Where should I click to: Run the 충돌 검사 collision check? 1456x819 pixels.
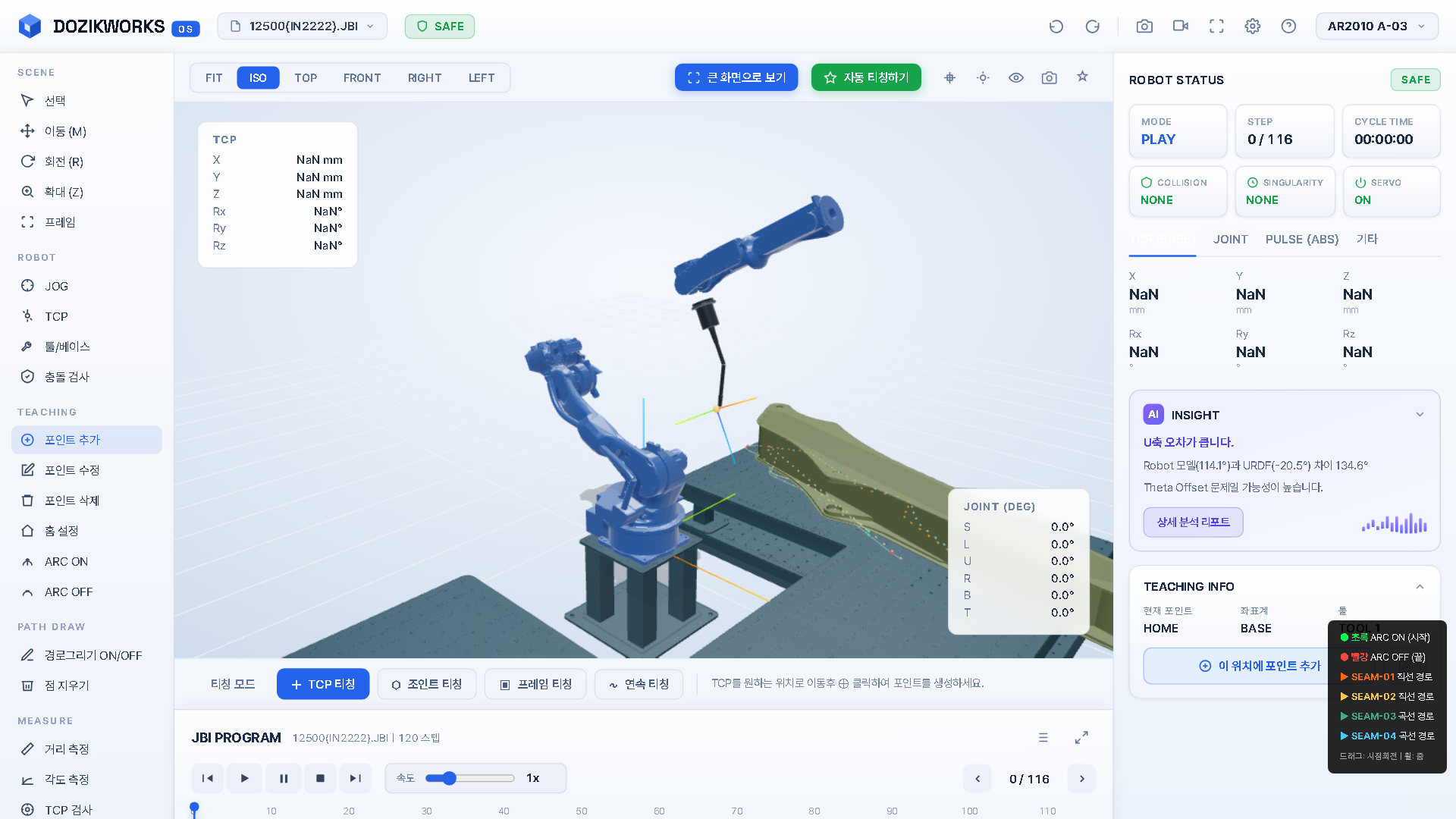point(87,377)
